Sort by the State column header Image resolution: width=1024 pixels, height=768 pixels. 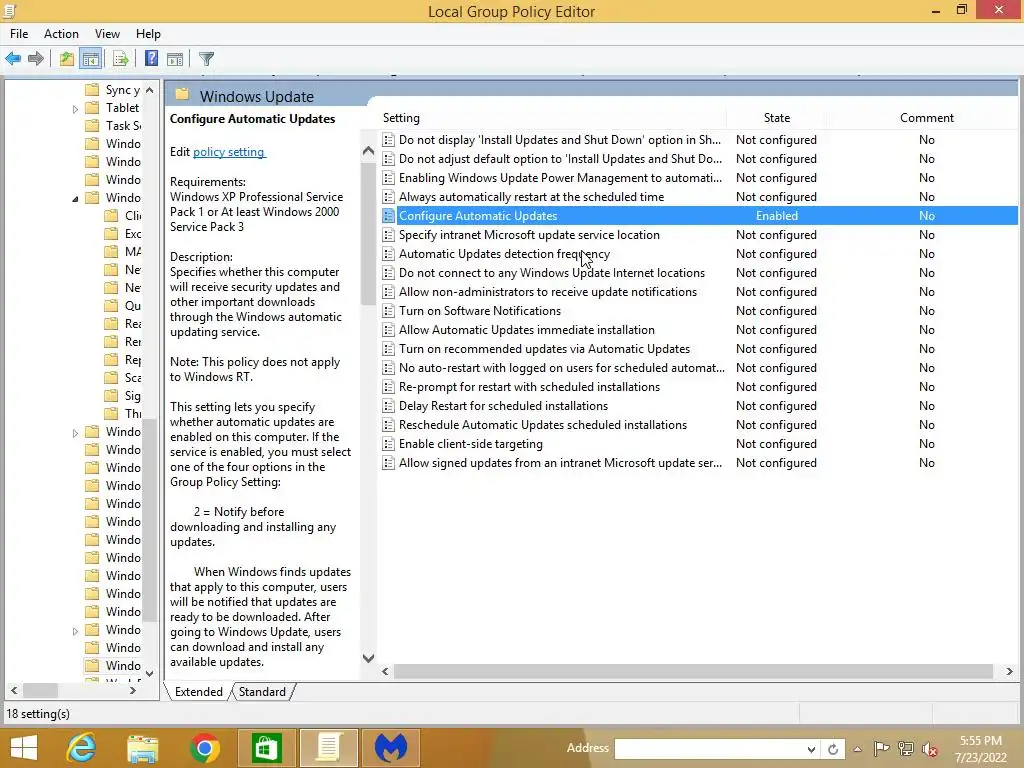point(776,118)
